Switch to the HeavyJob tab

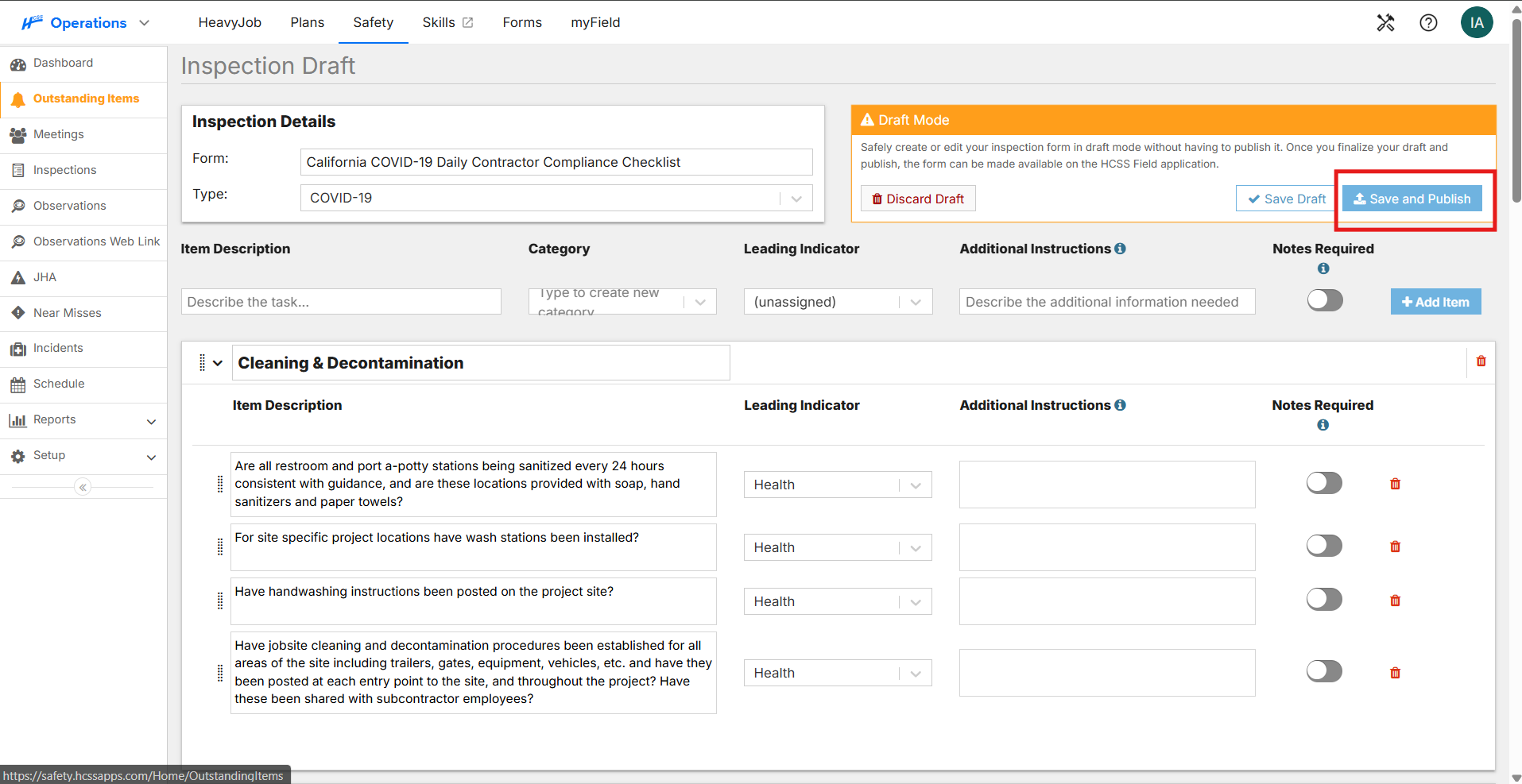click(x=230, y=22)
